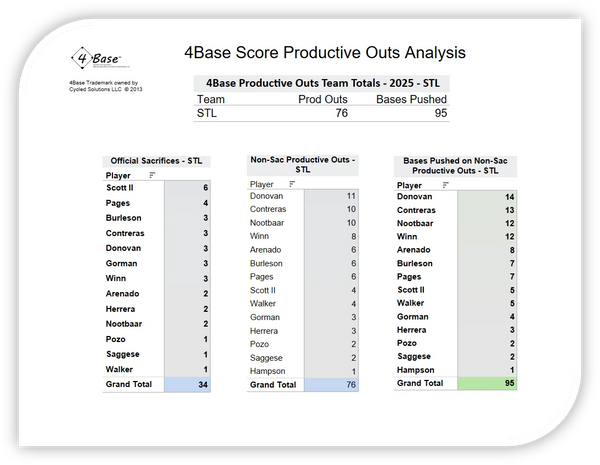
Task: Select 'Saggese' in Official Sacrifices table
Action: tap(123, 354)
